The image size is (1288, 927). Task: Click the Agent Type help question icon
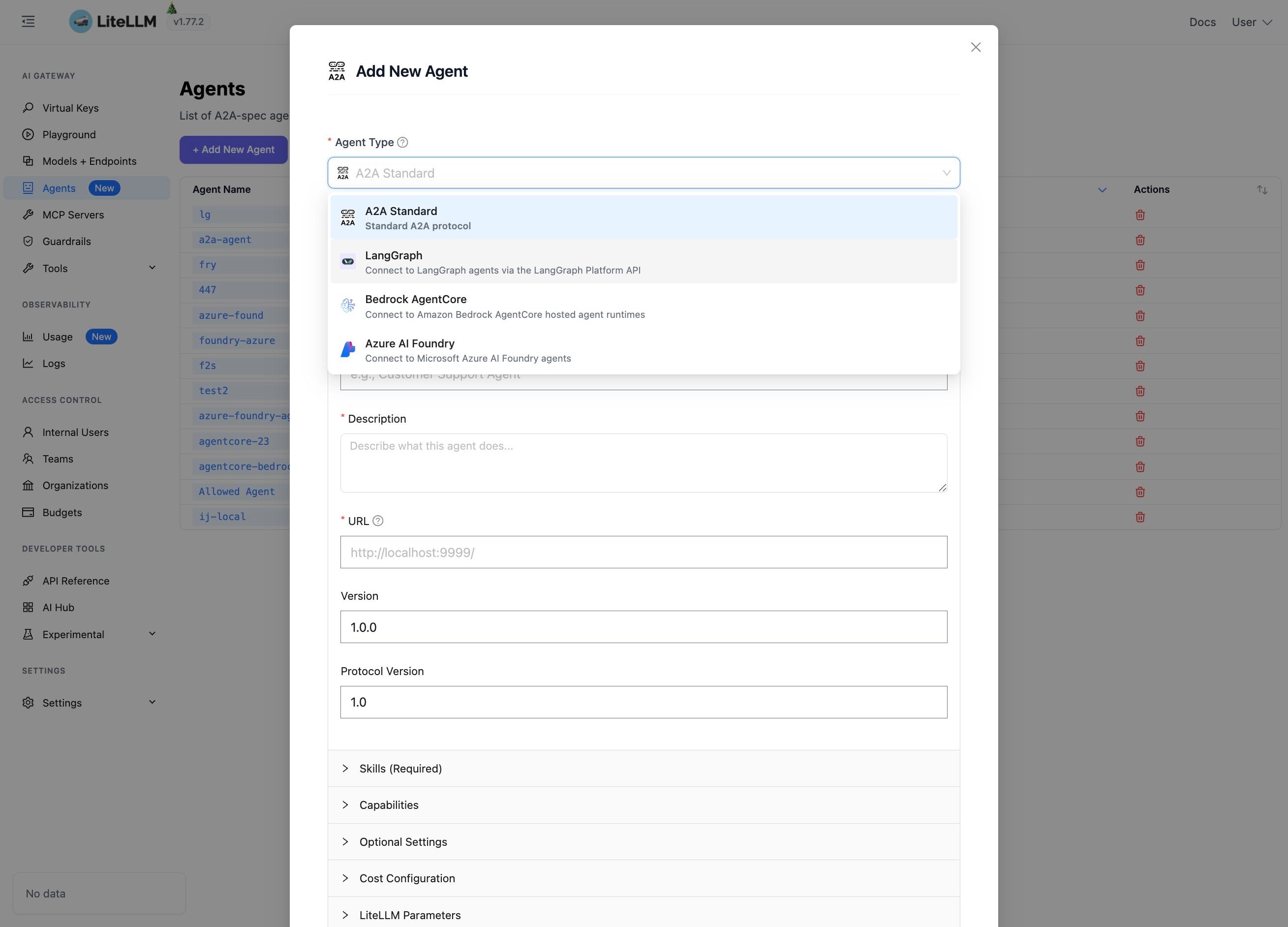click(x=402, y=143)
